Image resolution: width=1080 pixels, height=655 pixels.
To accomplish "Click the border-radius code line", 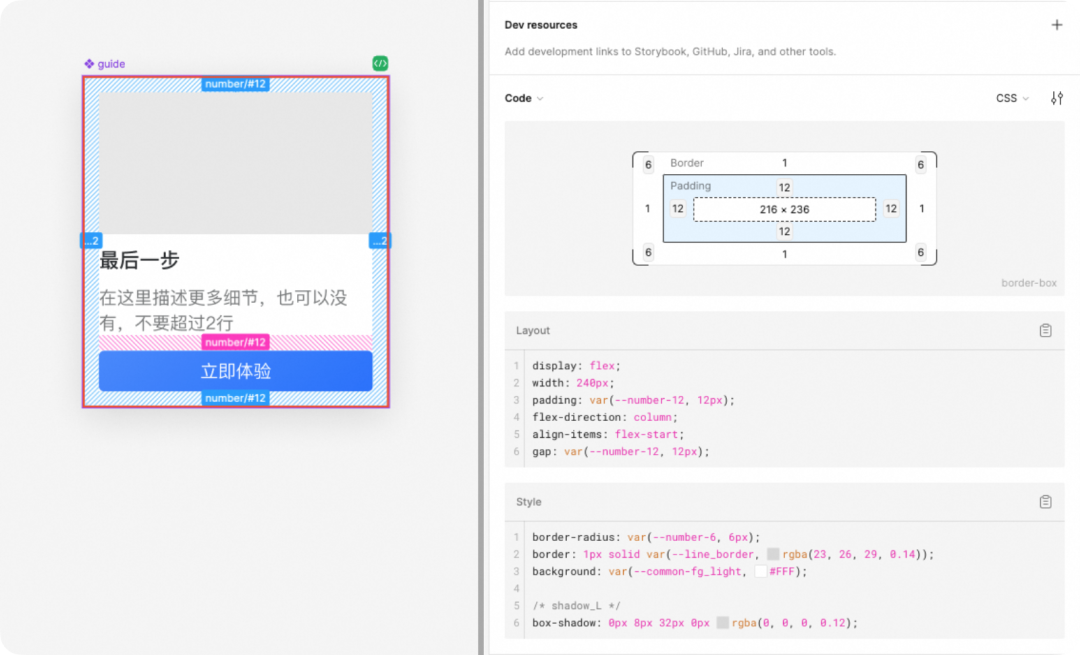I will (646, 537).
